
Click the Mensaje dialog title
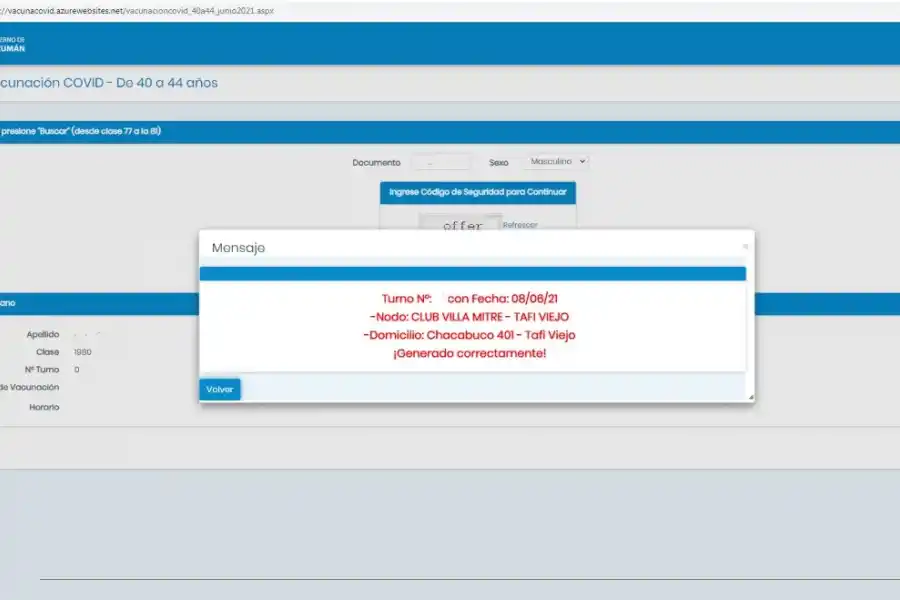[238, 248]
